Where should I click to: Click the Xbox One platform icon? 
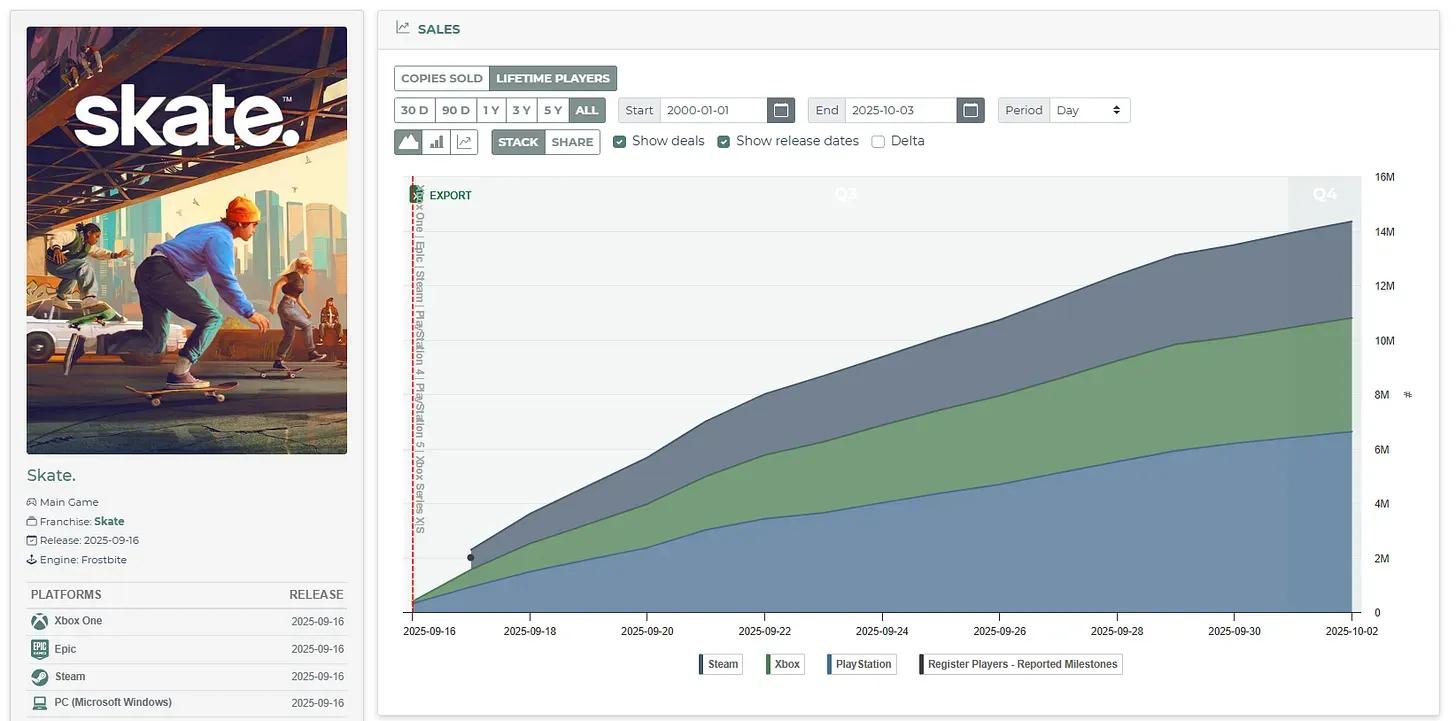[39, 621]
